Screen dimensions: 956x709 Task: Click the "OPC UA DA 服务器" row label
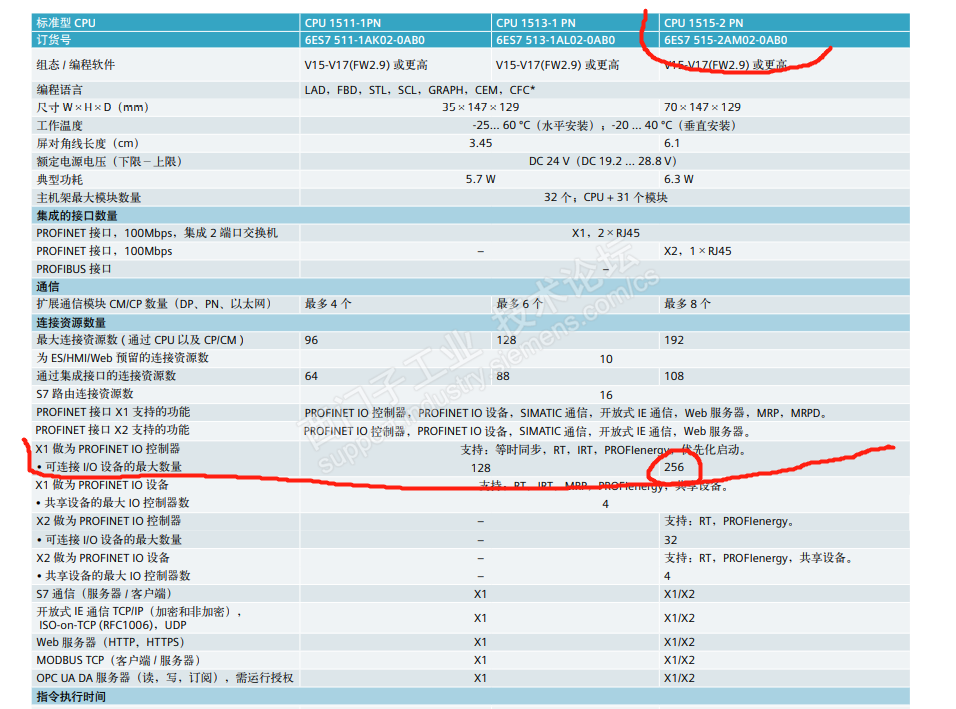coord(165,678)
